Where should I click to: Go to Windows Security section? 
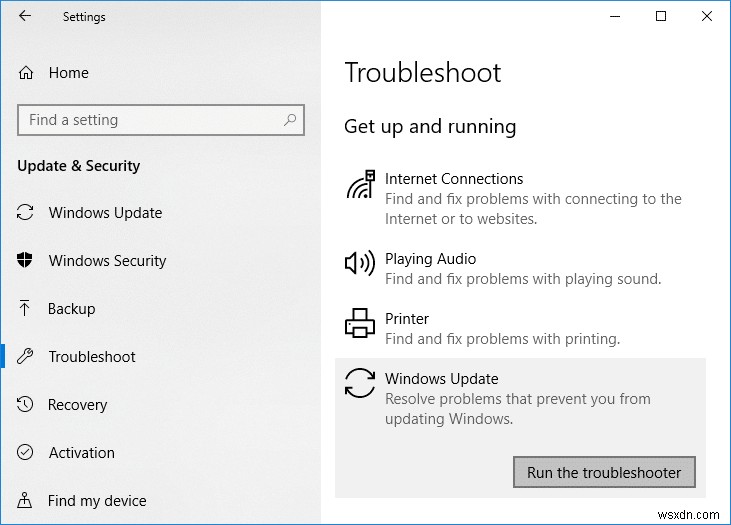pyautogui.click(x=107, y=261)
